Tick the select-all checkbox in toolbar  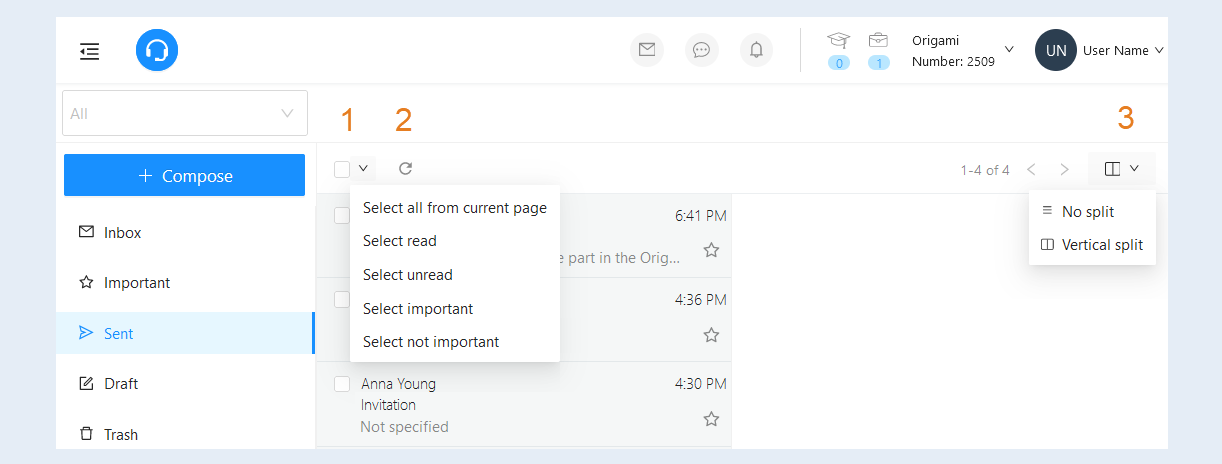tap(342, 169)
